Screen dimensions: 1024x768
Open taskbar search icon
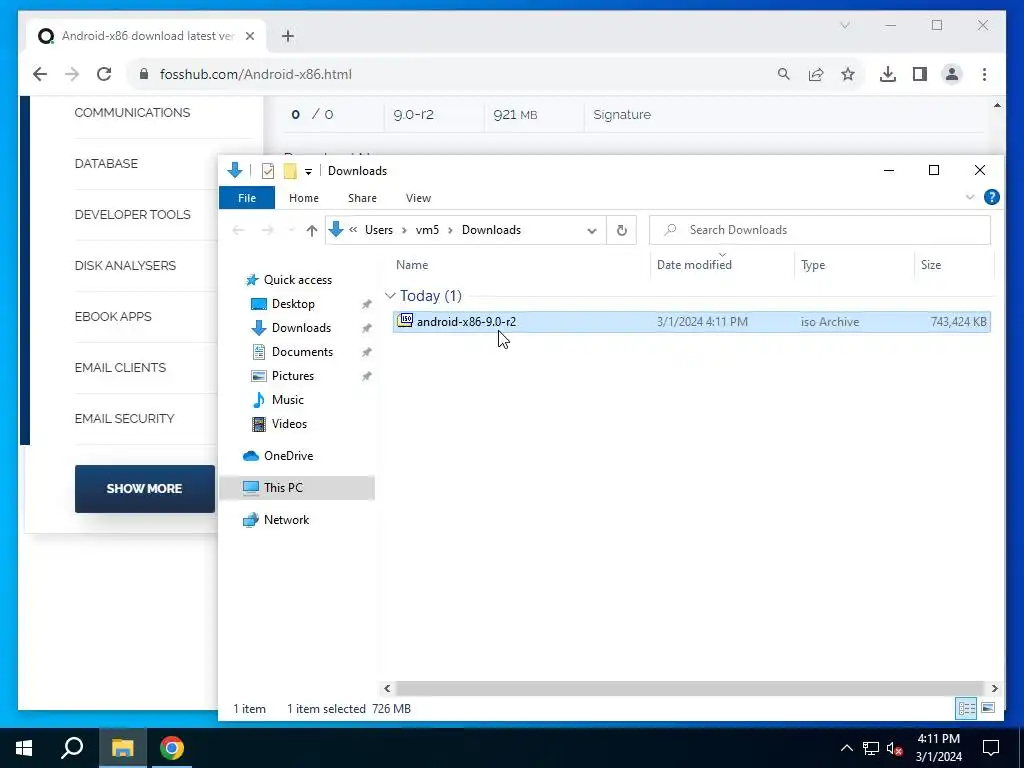(72, 748)
